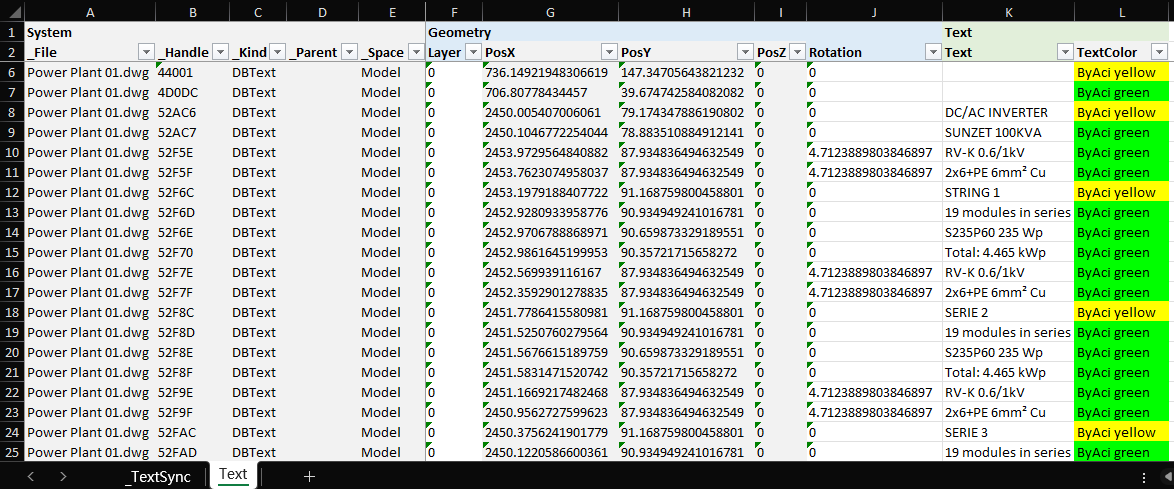Select the SERIE 2 text cell
1174x489 pixels.
point(1008,312)
